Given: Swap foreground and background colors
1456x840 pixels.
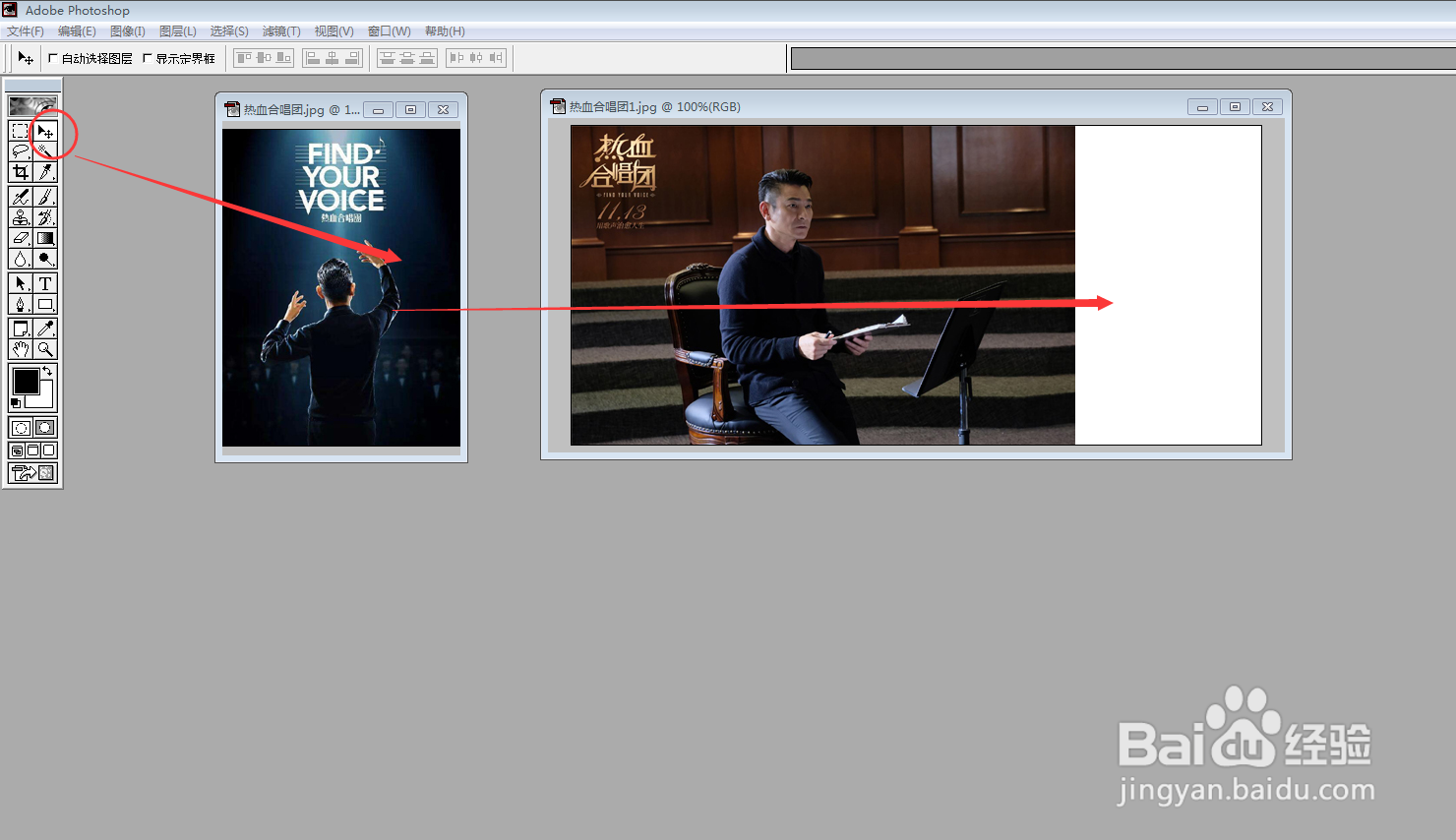Looking at the screenshot, I should click(x=47, y=371).
